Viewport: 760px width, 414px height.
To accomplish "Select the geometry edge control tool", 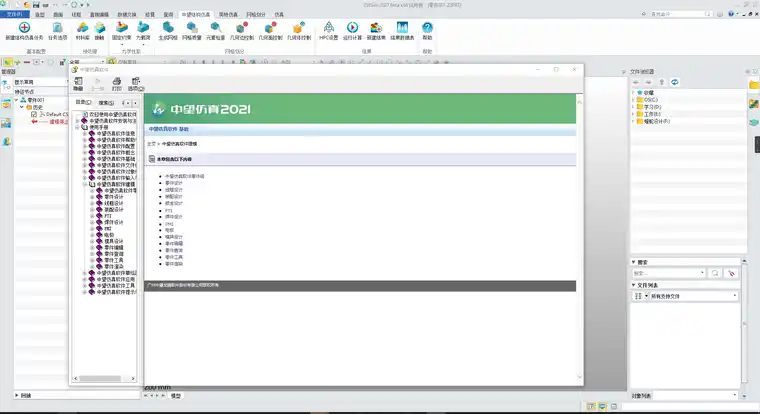I will coord(242,30).
